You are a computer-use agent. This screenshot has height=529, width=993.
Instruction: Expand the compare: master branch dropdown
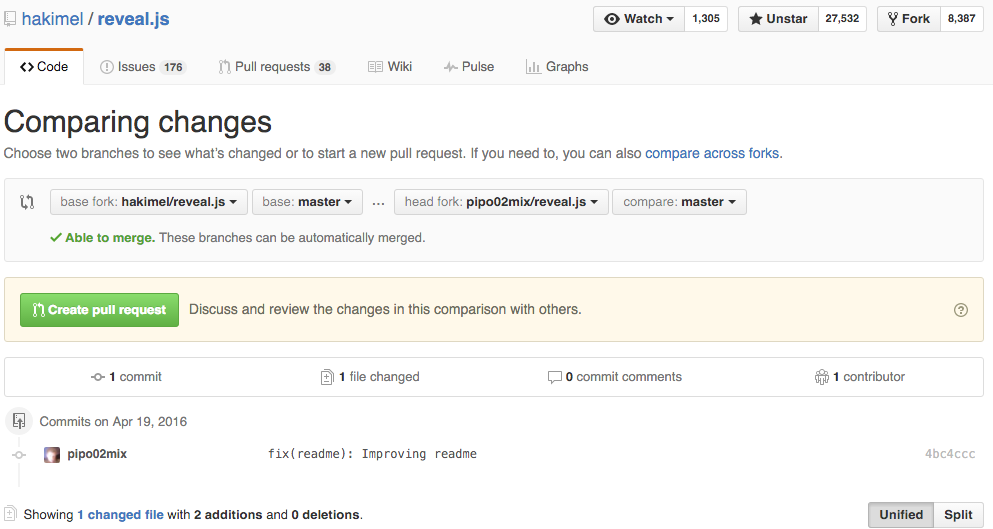tap(679, 202)
